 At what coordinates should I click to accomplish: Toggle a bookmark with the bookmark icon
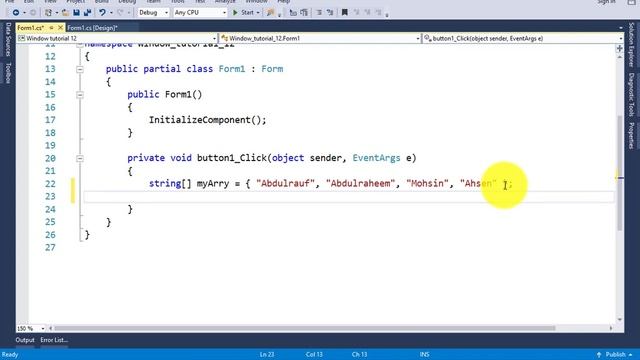coord(344,13)
